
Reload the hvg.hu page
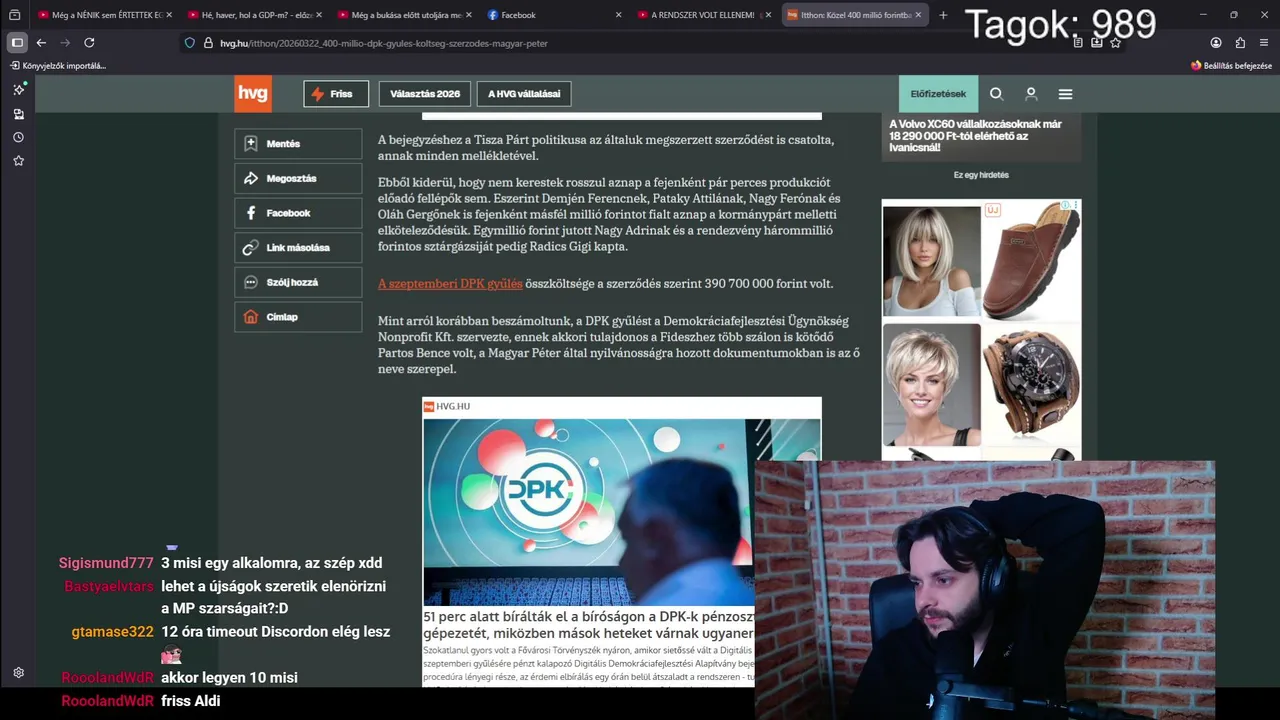pyautogui.click(x=89, y=42)
